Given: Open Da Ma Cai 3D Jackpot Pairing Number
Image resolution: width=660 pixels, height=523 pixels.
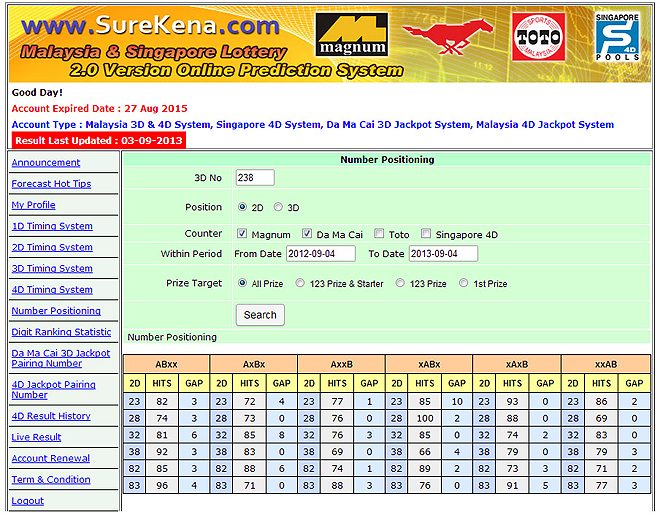Looking at the screenshot, I should click(61, 358).
